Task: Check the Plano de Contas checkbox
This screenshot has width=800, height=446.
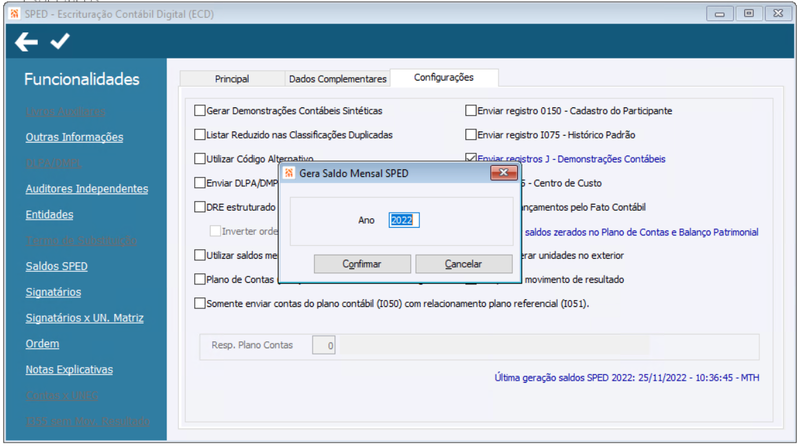Action: pyautogui.click(x=200, y=279)
